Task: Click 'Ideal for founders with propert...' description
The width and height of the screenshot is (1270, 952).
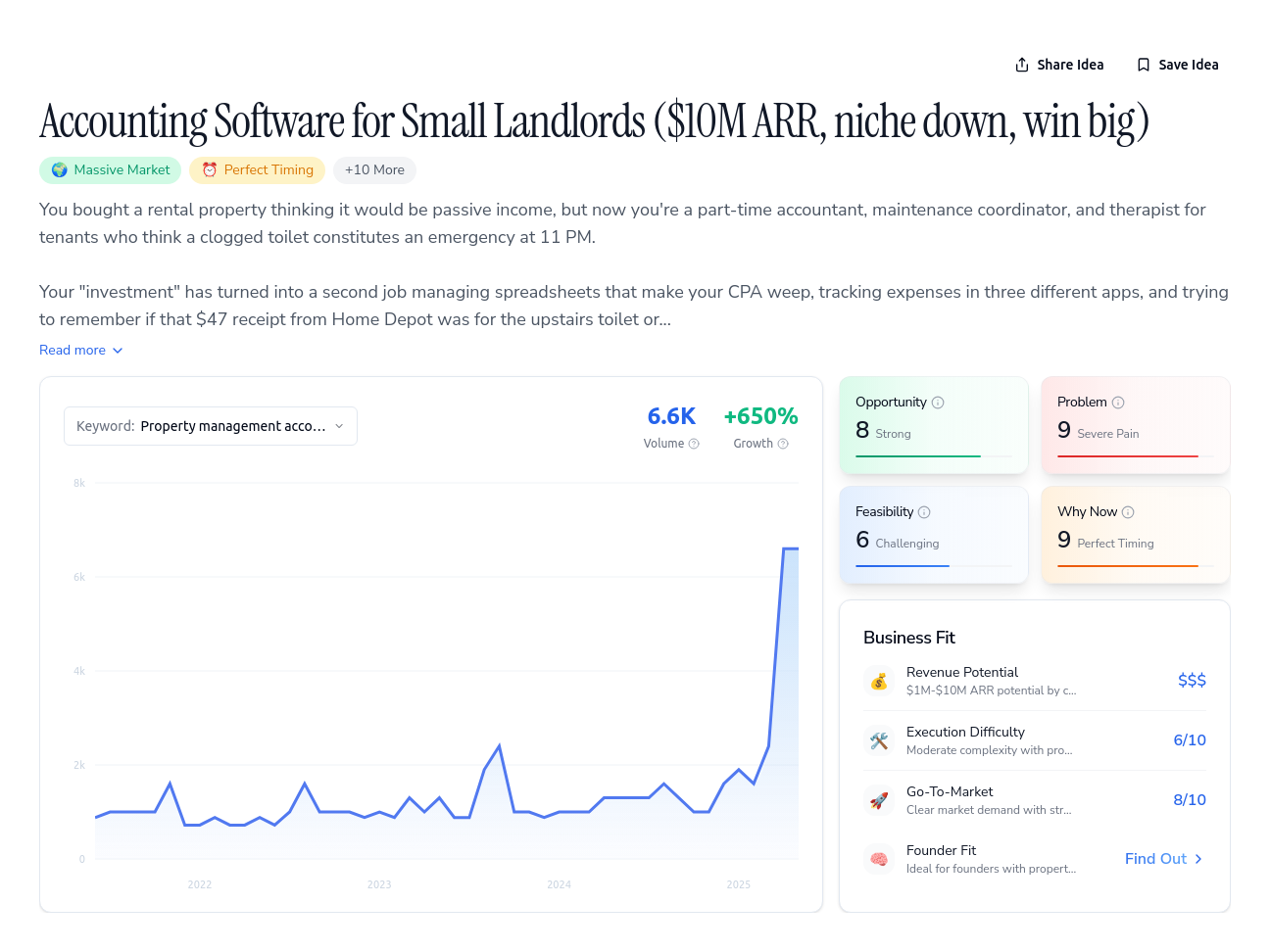Action: pyautogui.click(x=991, y=869)
